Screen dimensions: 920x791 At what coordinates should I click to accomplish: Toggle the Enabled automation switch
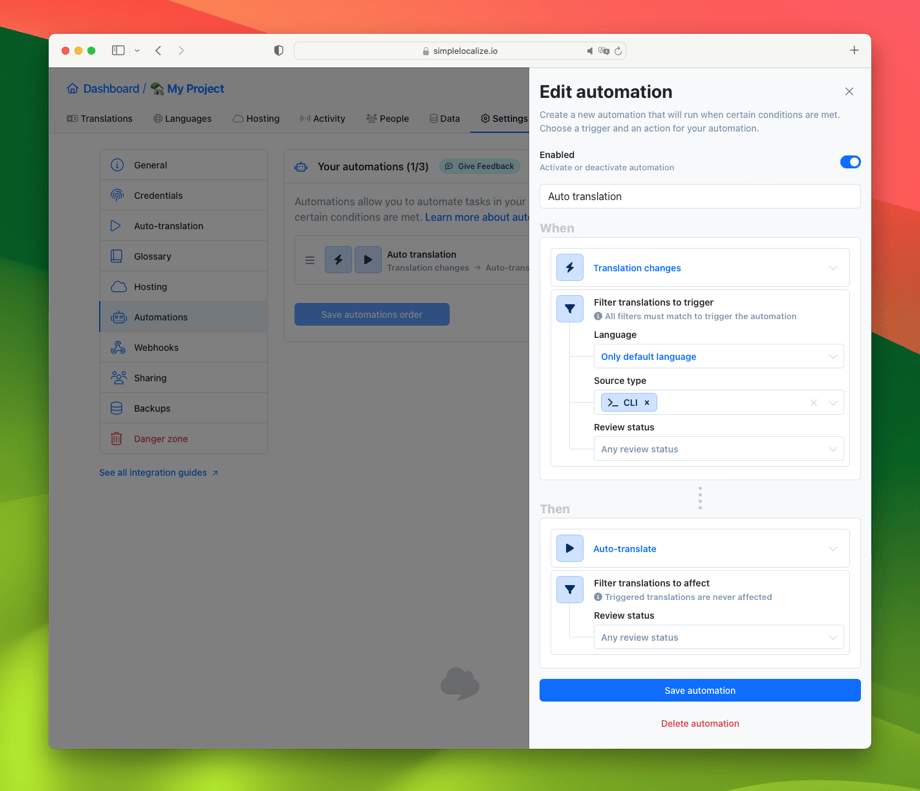850,161
